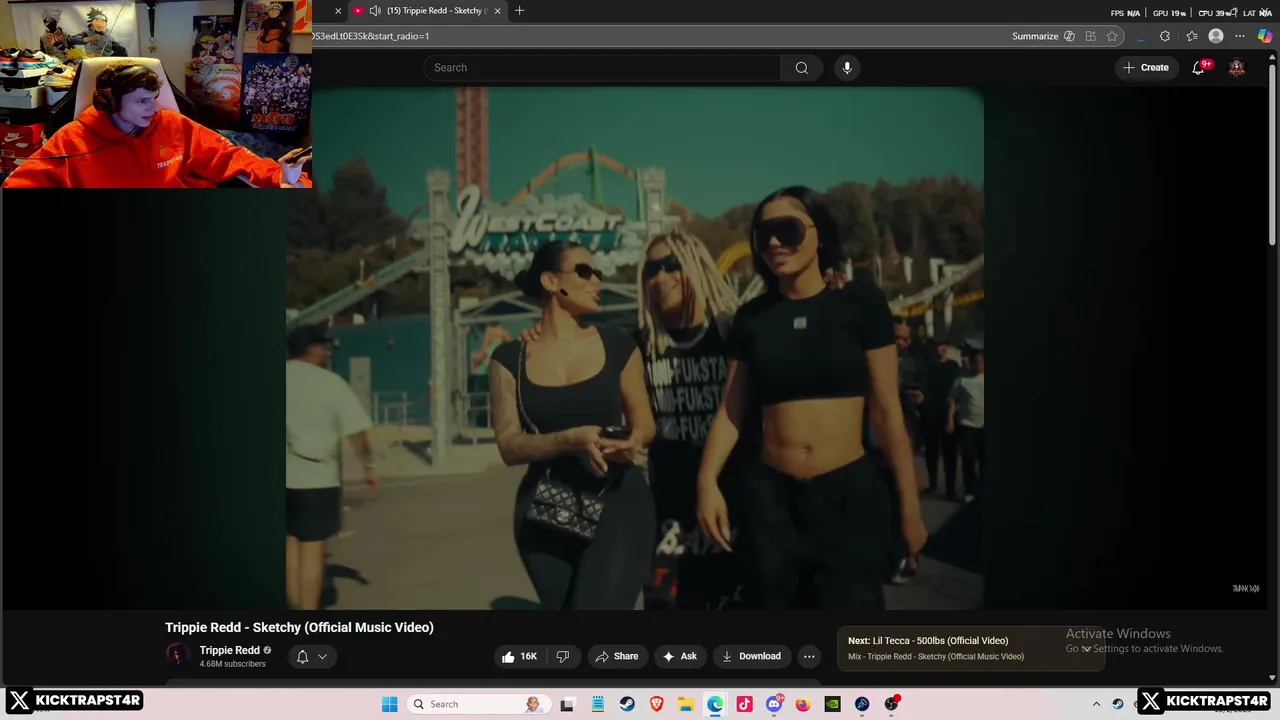Open Windows Start menu
This screenshot has height=720, width=1280.
[389, 704]
